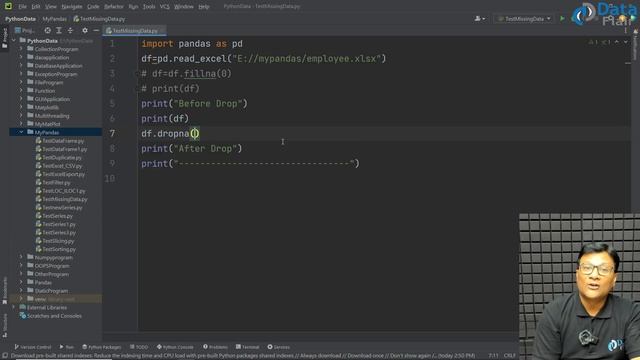Screen dimensions: 640x360
Task: Select TestSlicing.py in project tree
Action: 58,241
